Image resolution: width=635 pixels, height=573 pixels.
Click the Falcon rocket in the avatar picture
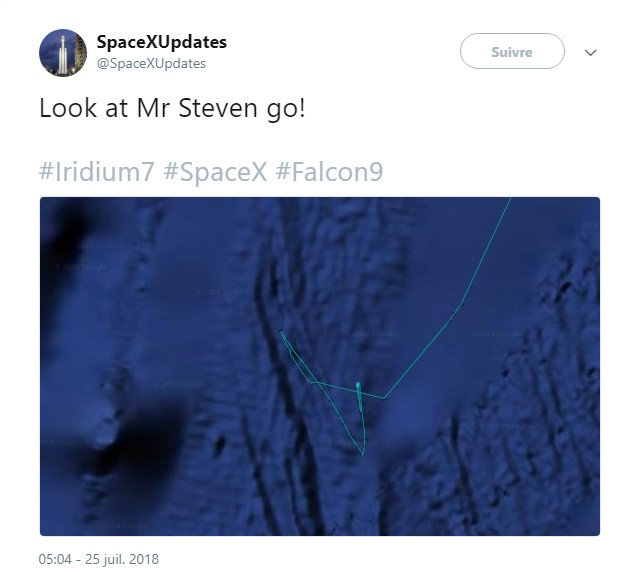click(x=62, y=55)
